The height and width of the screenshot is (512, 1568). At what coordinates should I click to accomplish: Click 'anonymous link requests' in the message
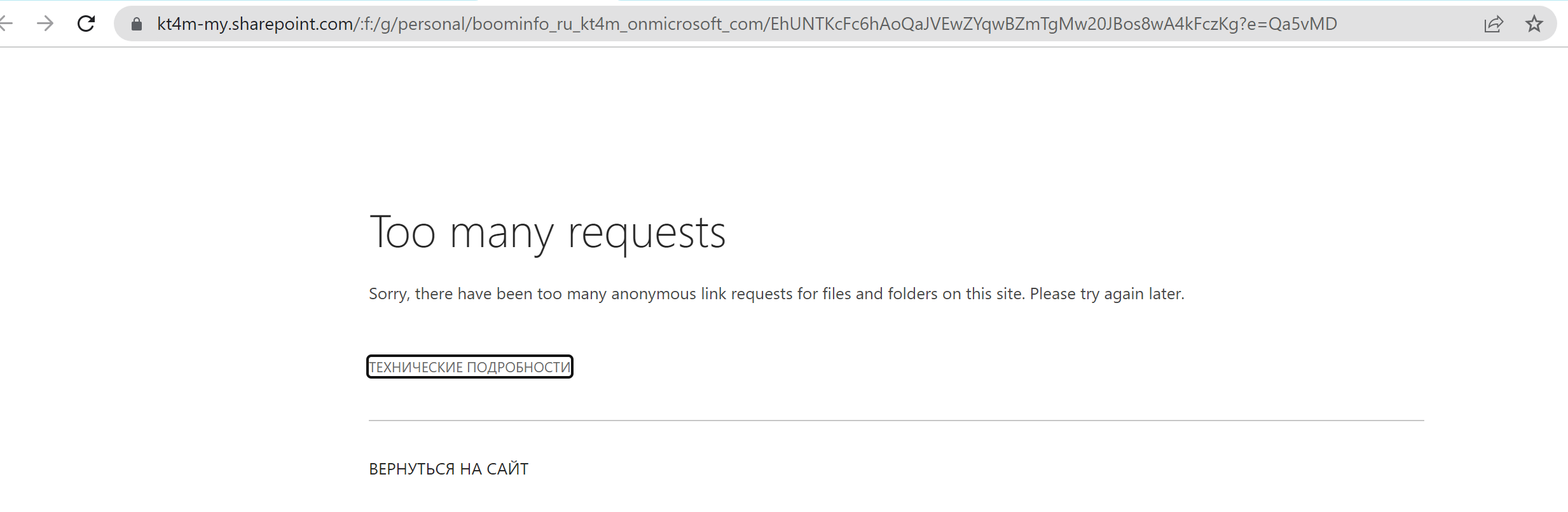point(702,293)
